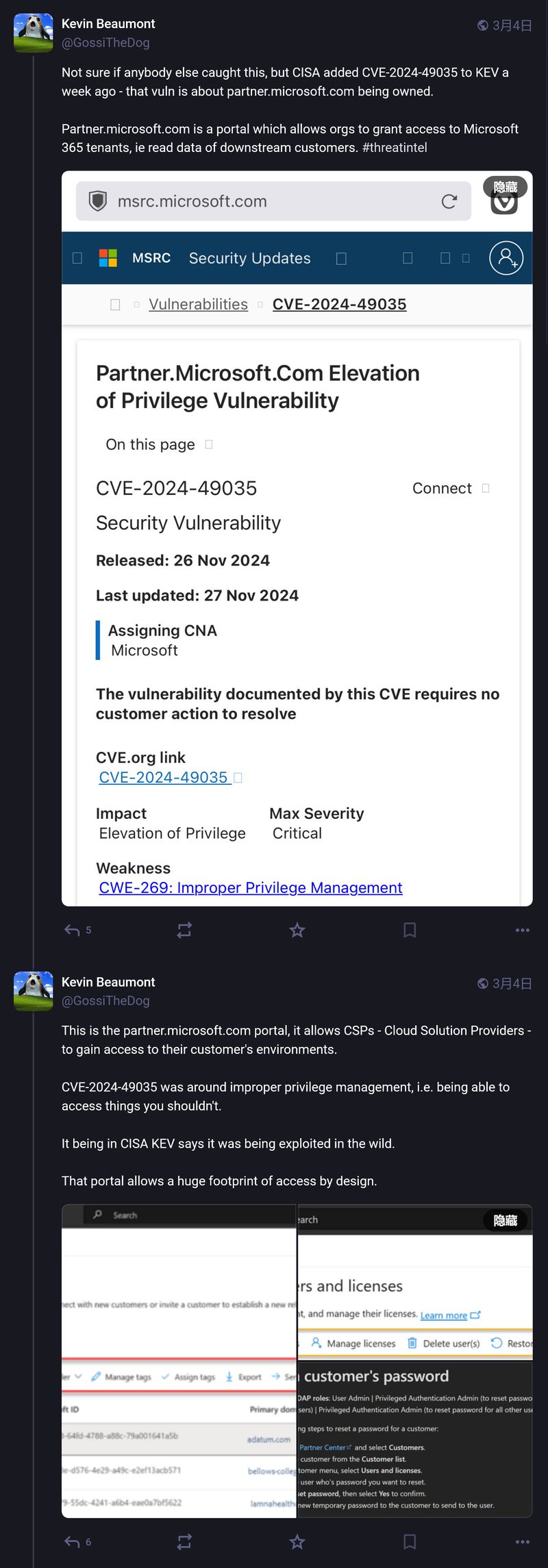The width and height of the screenshot is (548, 1568).
Task: Open the MSRC vulnerability screenshot attachment
Action: tap(297, 548)
